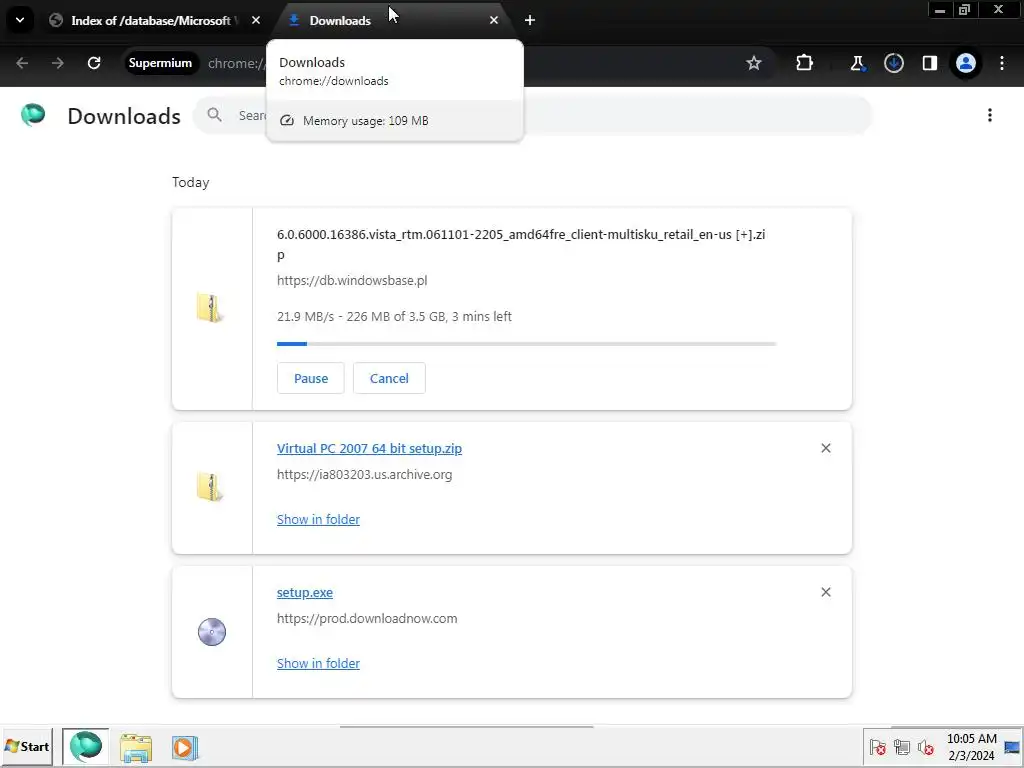Show setup.exe in folder
Image resolution: width=1024 pixels, height=768 pixels.
tap(318, 663)
